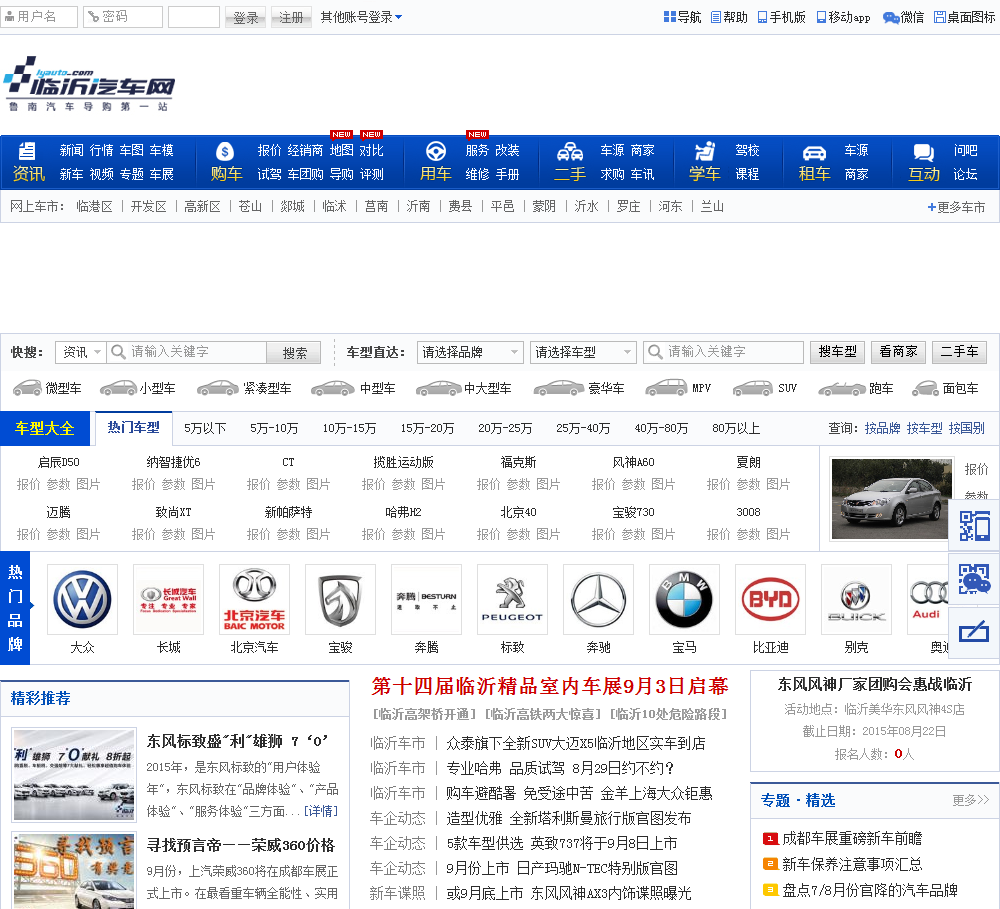1000x909 pixels.
Task: Select the SUV car type icon
Action: pos(764,388)
